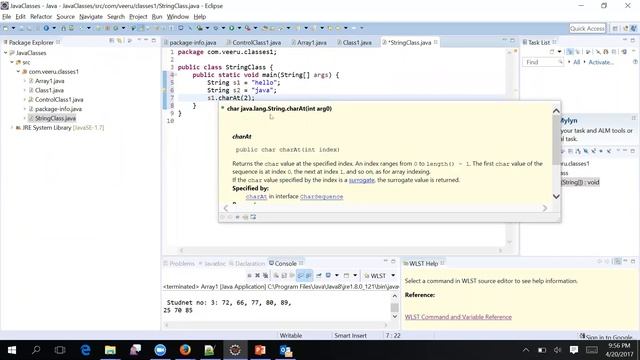640x360 pixels.
Task: Toggle Show Console When Standard Out Changes
Action: coord(301,276)
